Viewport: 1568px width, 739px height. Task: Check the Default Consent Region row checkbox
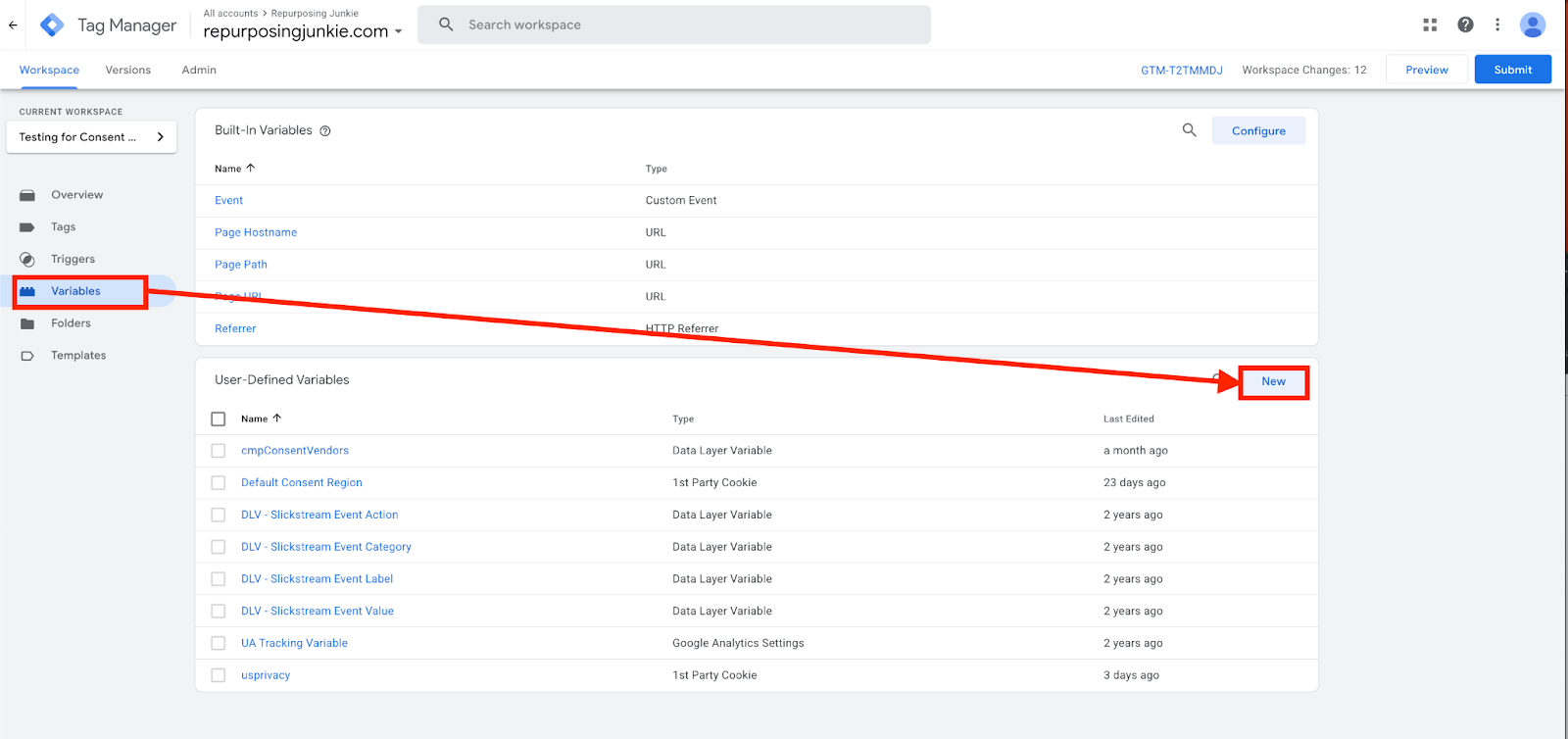(x=219, y=483)
